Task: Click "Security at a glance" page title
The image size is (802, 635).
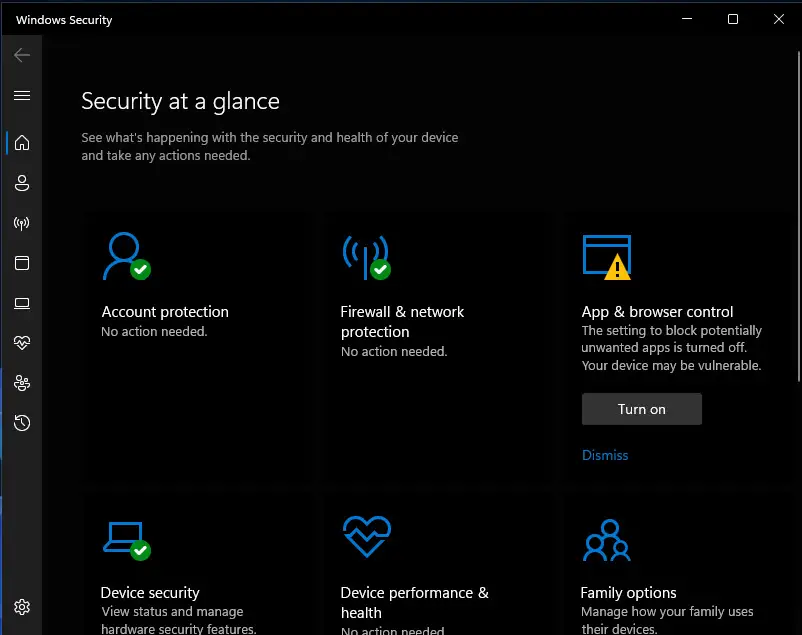Action: pyautogui.click(x=180, y=101)
